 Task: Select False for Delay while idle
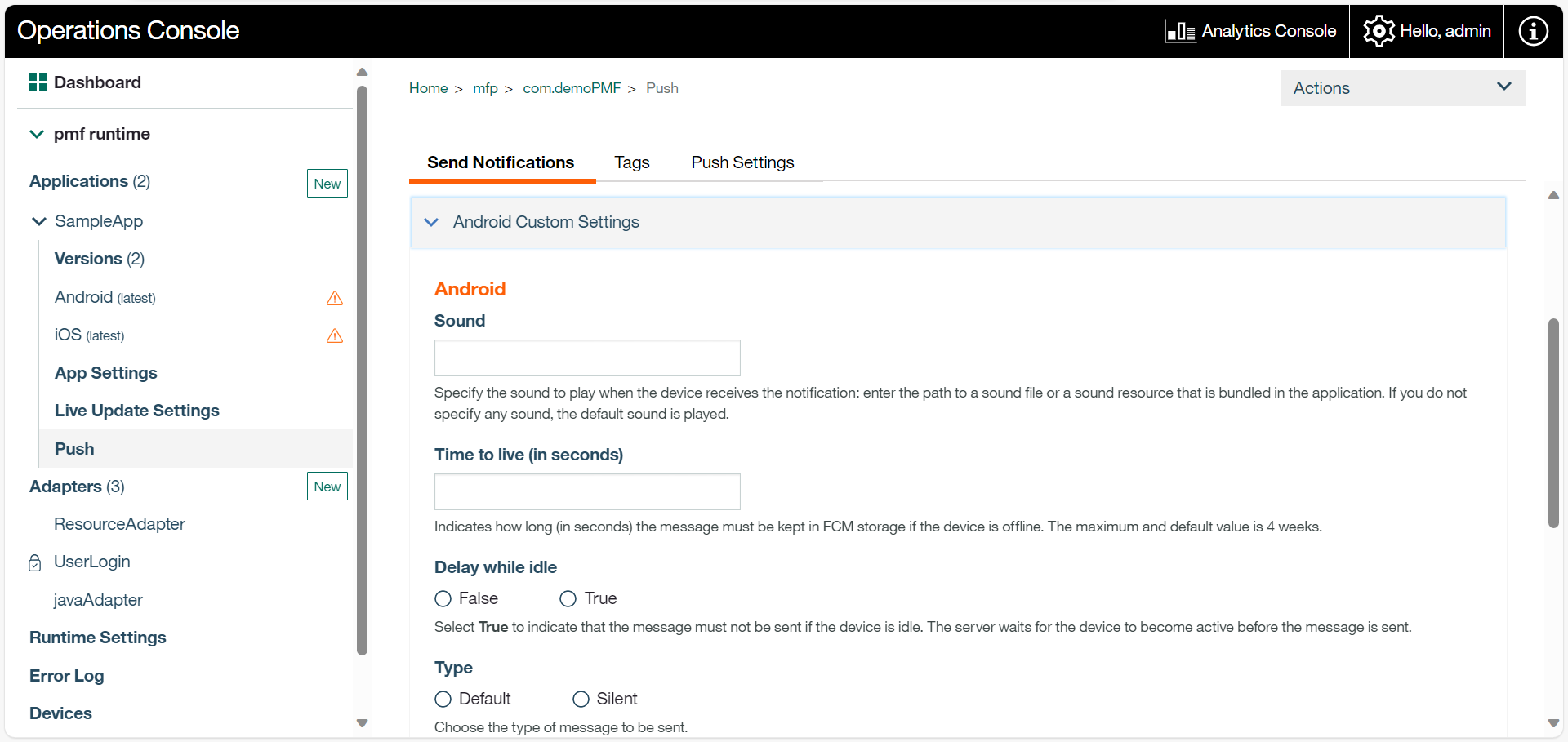[x=443, y=599]
